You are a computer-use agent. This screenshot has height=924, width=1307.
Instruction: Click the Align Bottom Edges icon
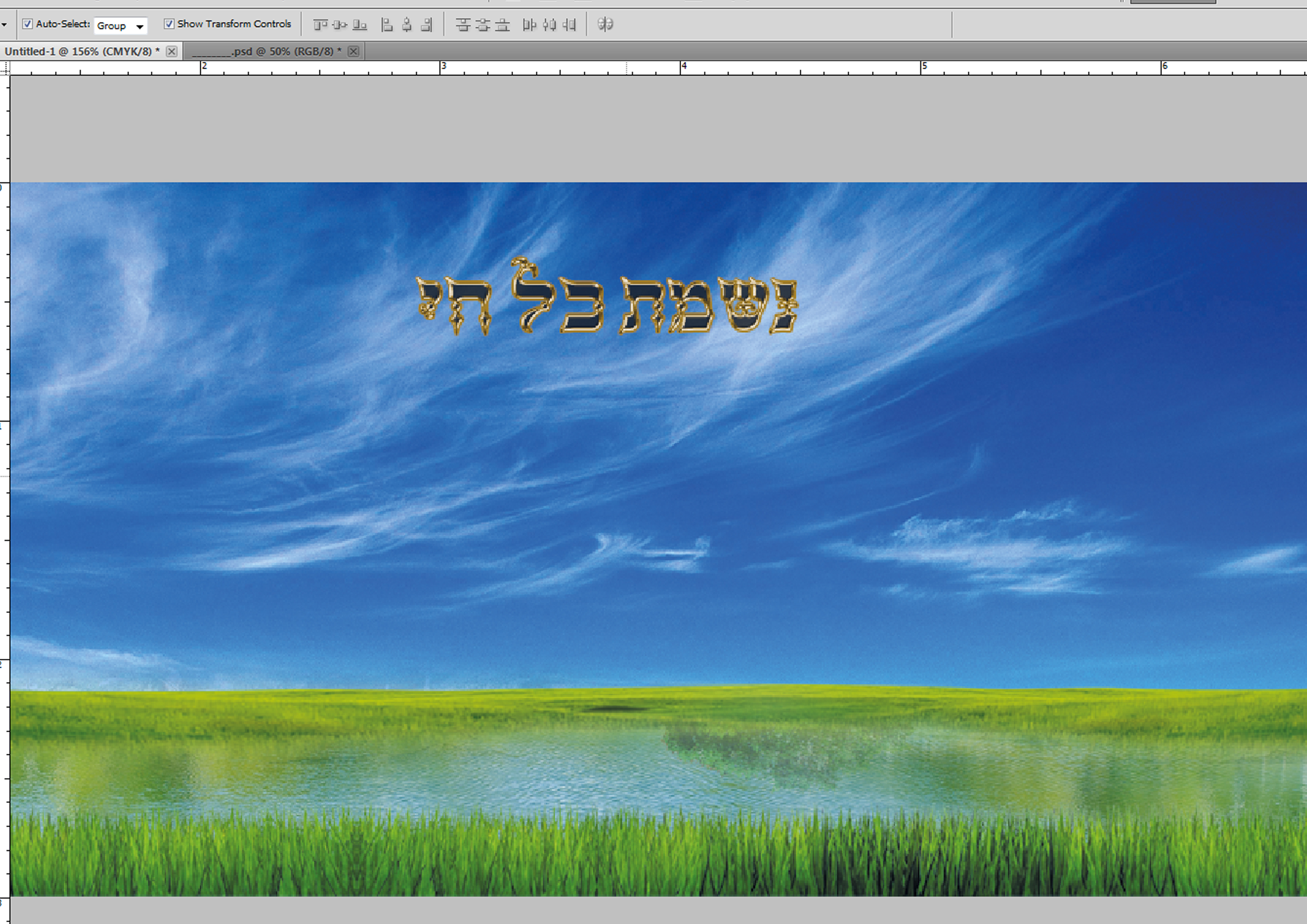point(360,25)
